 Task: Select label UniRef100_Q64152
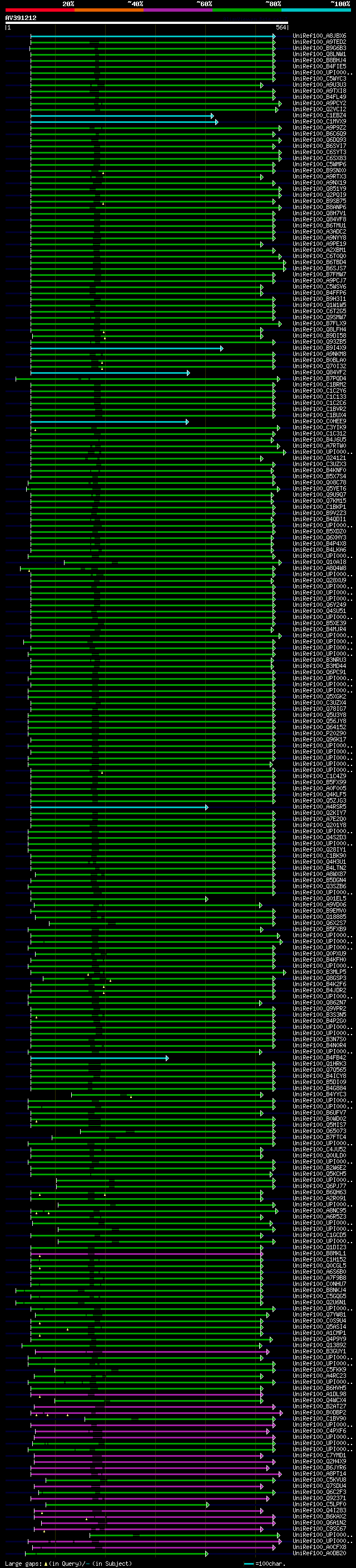click(x=319, y=728)
